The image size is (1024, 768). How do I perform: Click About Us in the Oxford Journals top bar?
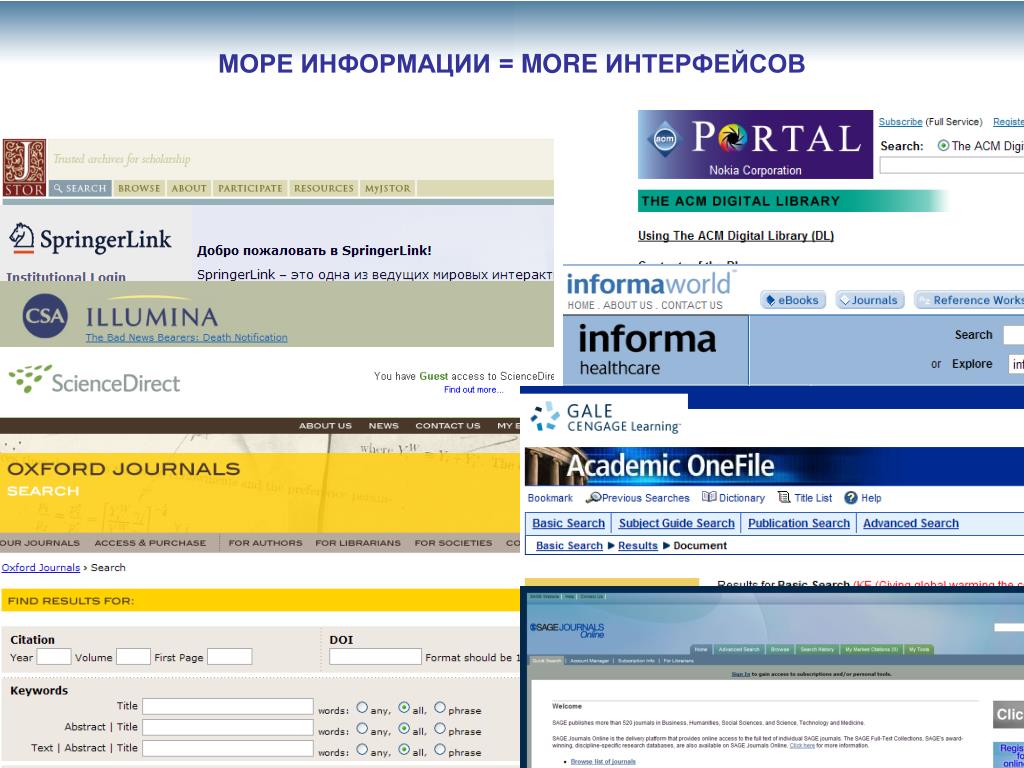[x=325, y=426]
